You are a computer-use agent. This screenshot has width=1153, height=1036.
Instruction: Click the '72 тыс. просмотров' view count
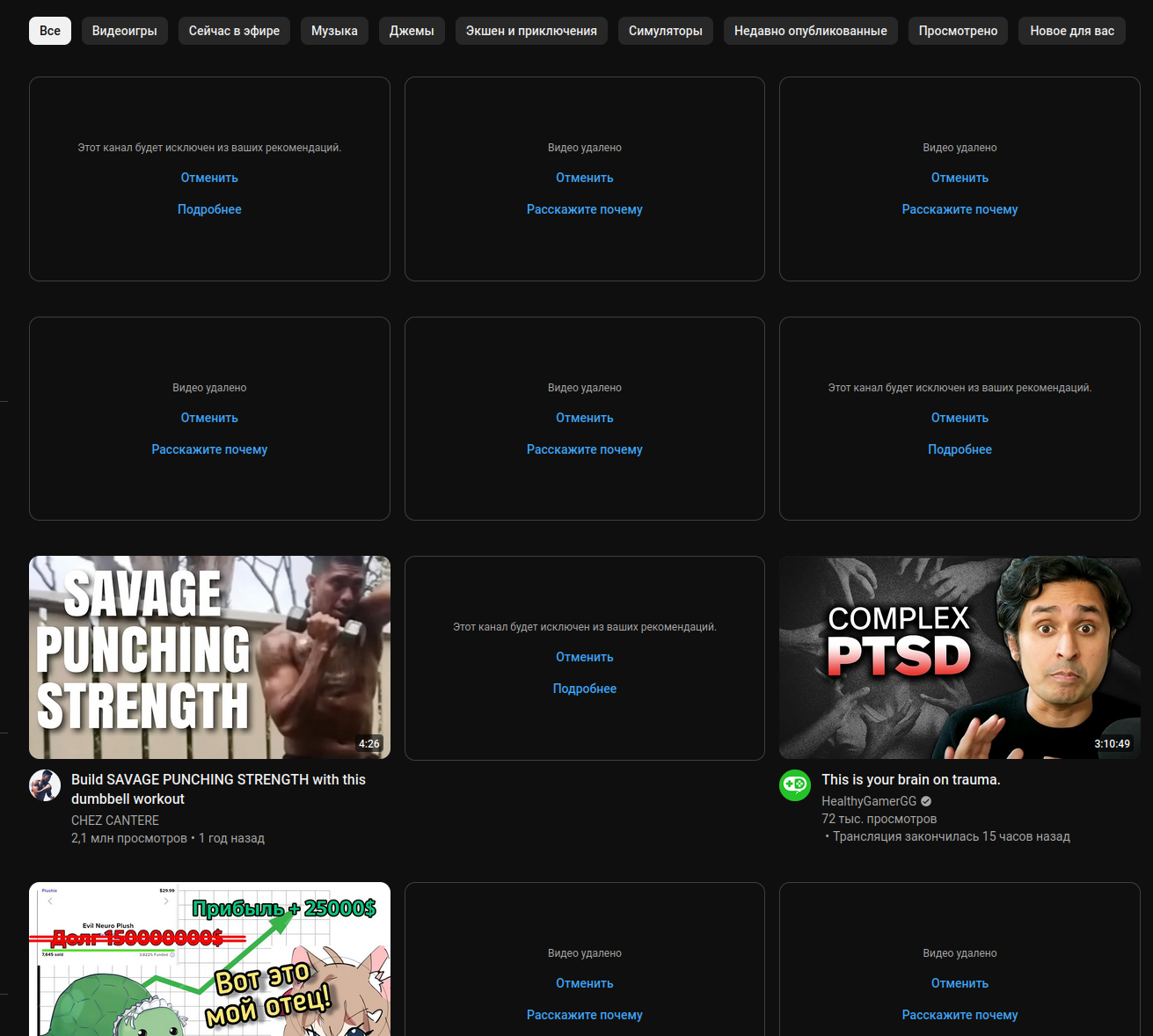tap(879, 819)
